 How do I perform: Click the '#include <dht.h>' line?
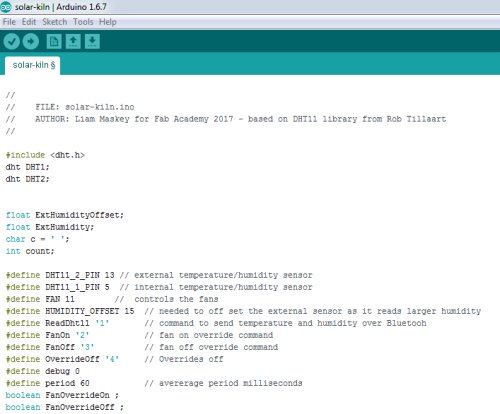click(45, 155)
